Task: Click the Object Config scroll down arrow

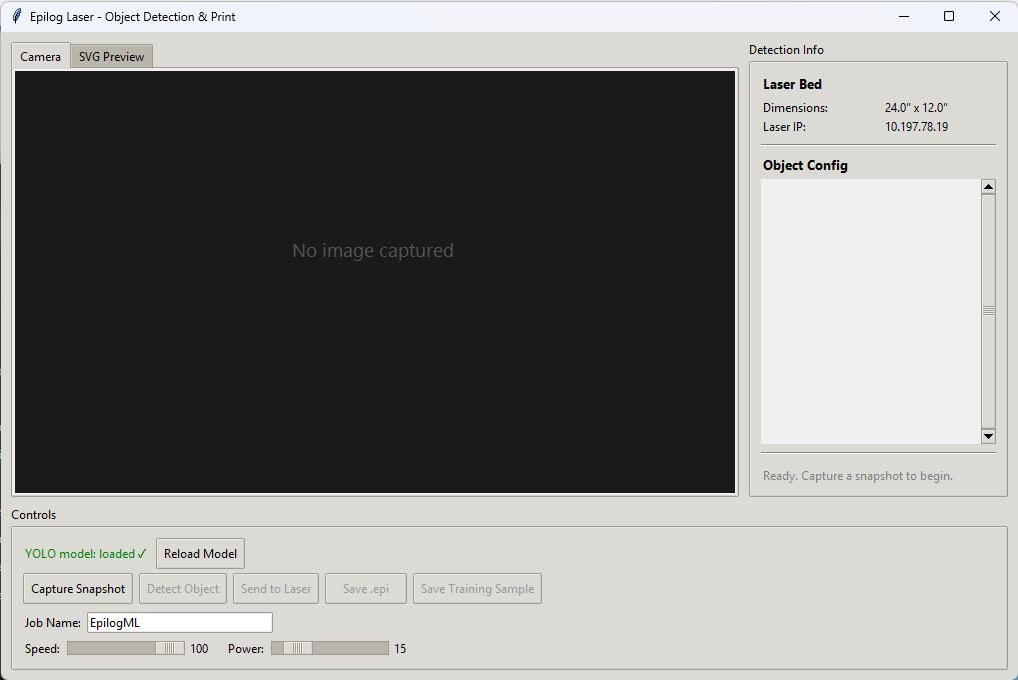Action: tap(988, 436)
